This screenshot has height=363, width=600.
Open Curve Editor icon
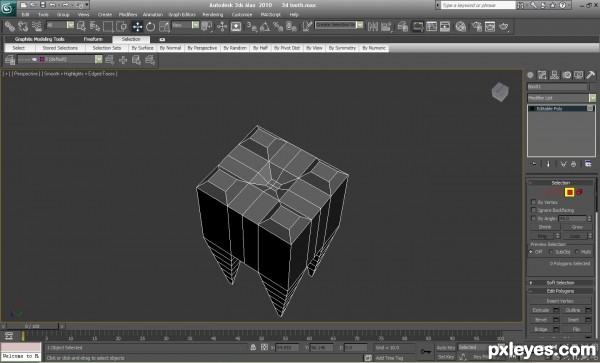click(431, 26)
